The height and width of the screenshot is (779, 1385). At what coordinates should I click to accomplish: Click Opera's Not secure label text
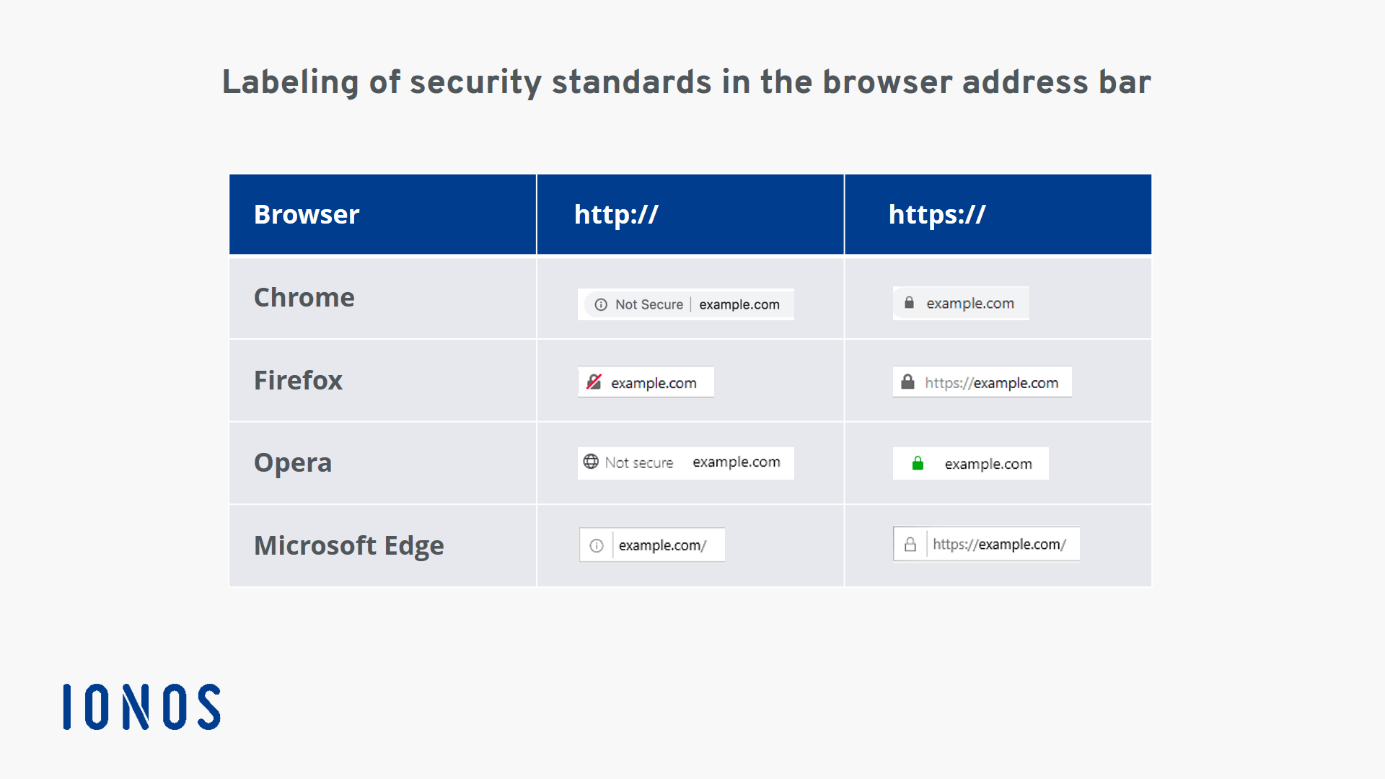tap(639, 463)
